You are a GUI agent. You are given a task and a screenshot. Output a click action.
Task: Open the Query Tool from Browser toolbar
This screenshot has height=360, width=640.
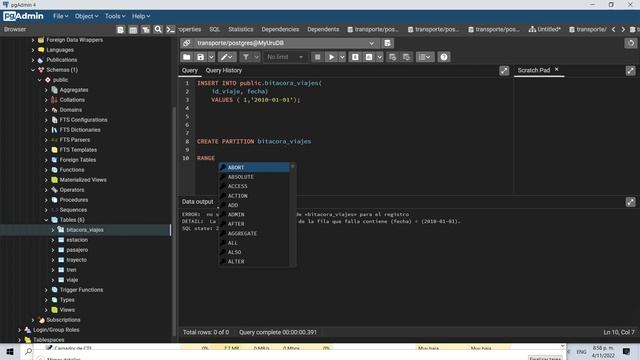(x=120, y=30)
